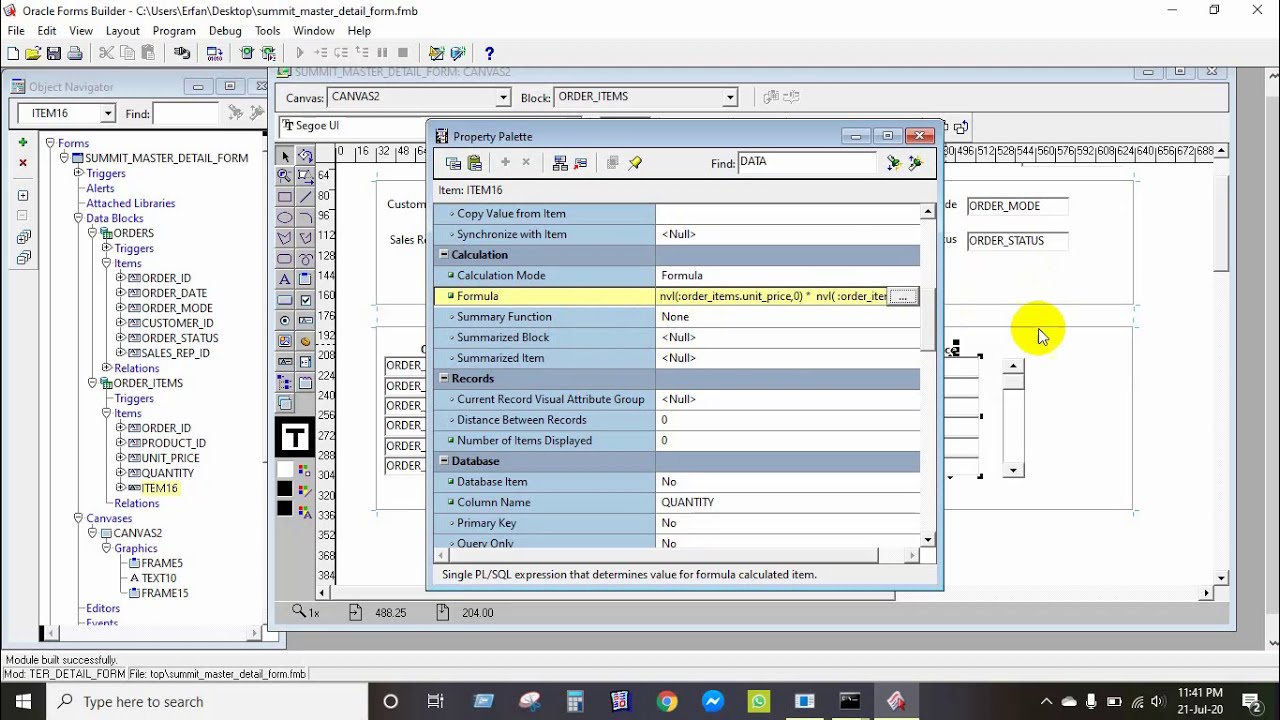Click the Copy Properties icon in Property Palette

coord(453,163)
